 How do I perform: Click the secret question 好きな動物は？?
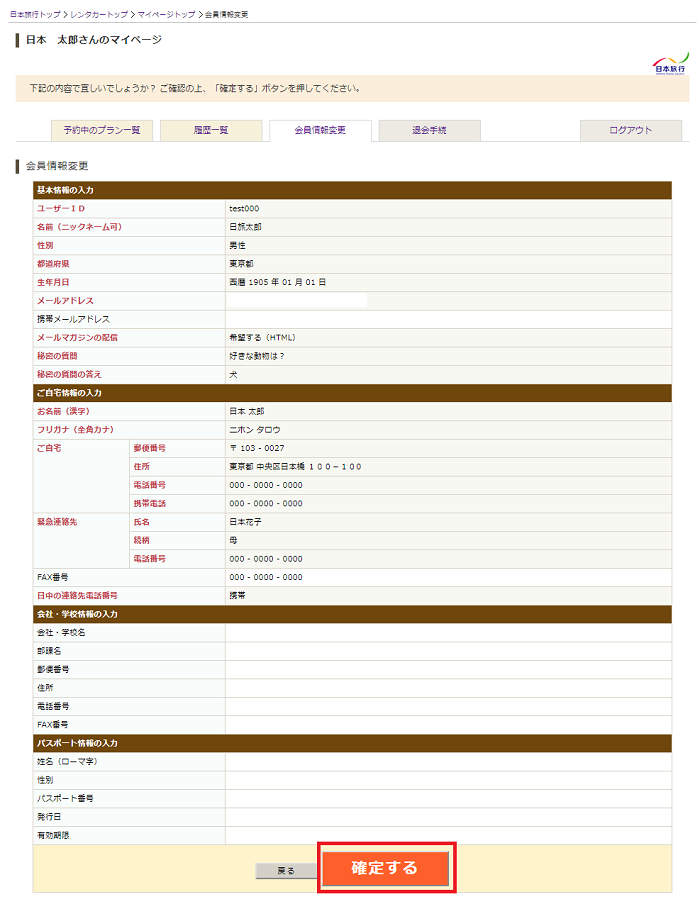pos(257,356)
